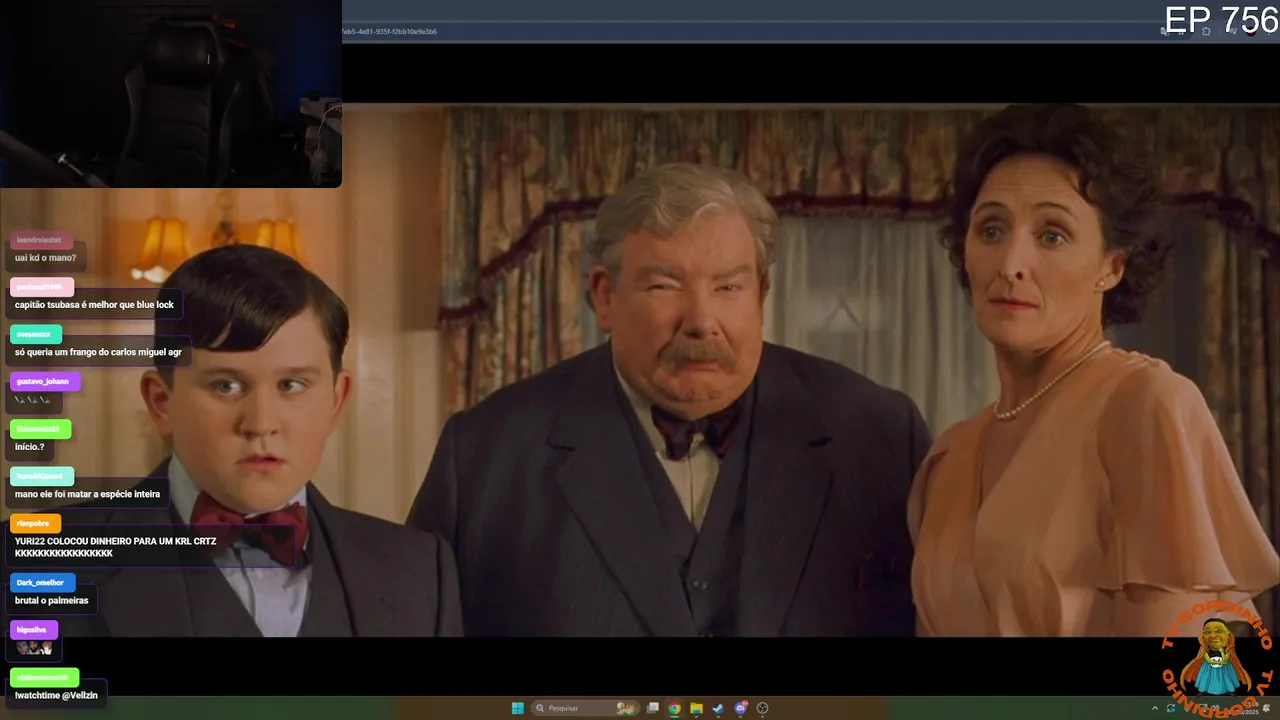The width and height of the screenshot is (1280, 720).
Task: Open OBS Studio from the taskbar
Action: point(763,708)
